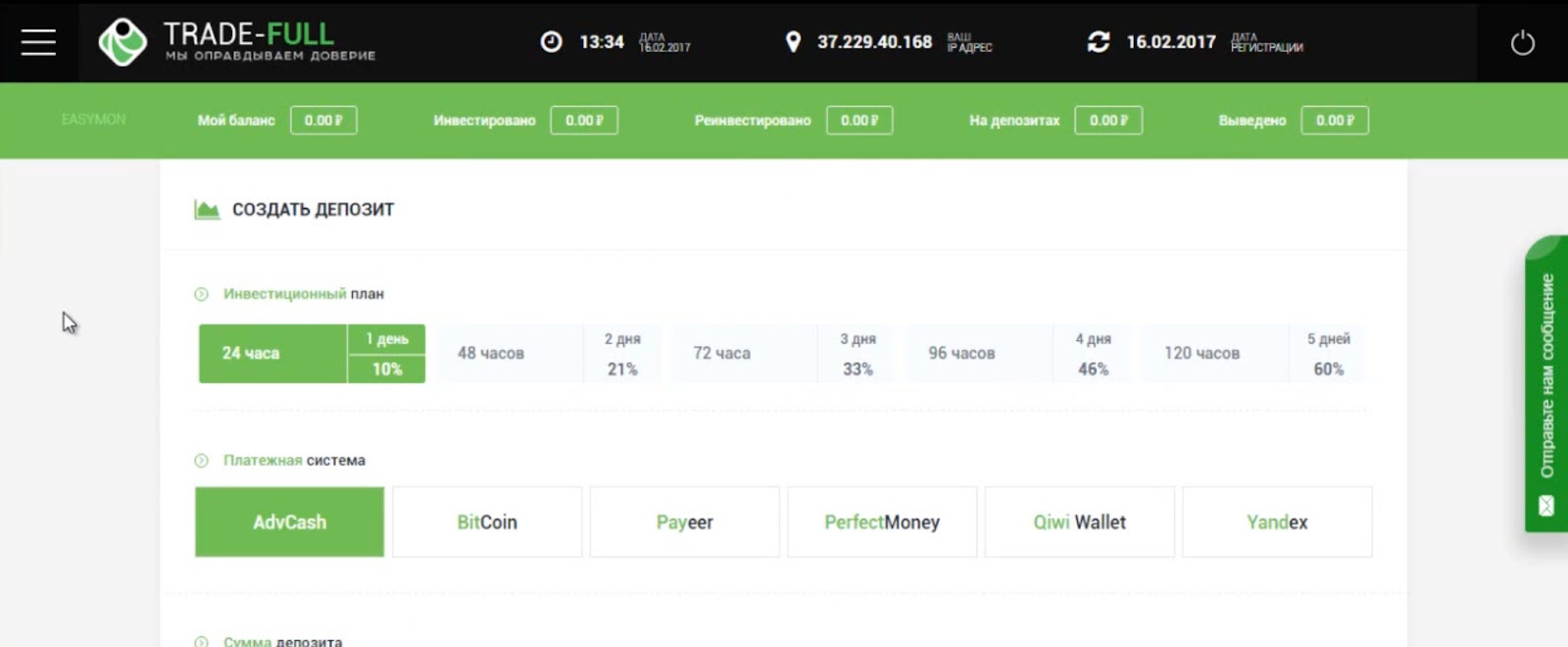Open the hamburger menu
1568x647 pixels.
click(x=38, y=42)
